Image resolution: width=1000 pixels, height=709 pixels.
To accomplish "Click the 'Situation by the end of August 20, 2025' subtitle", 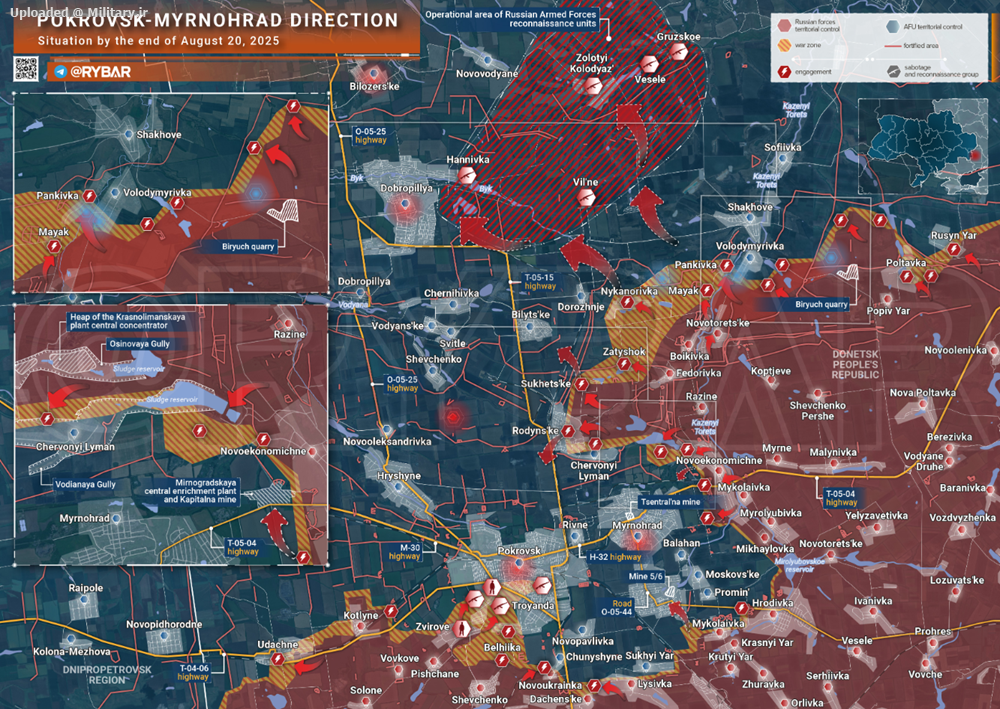I will coord(159,41).
